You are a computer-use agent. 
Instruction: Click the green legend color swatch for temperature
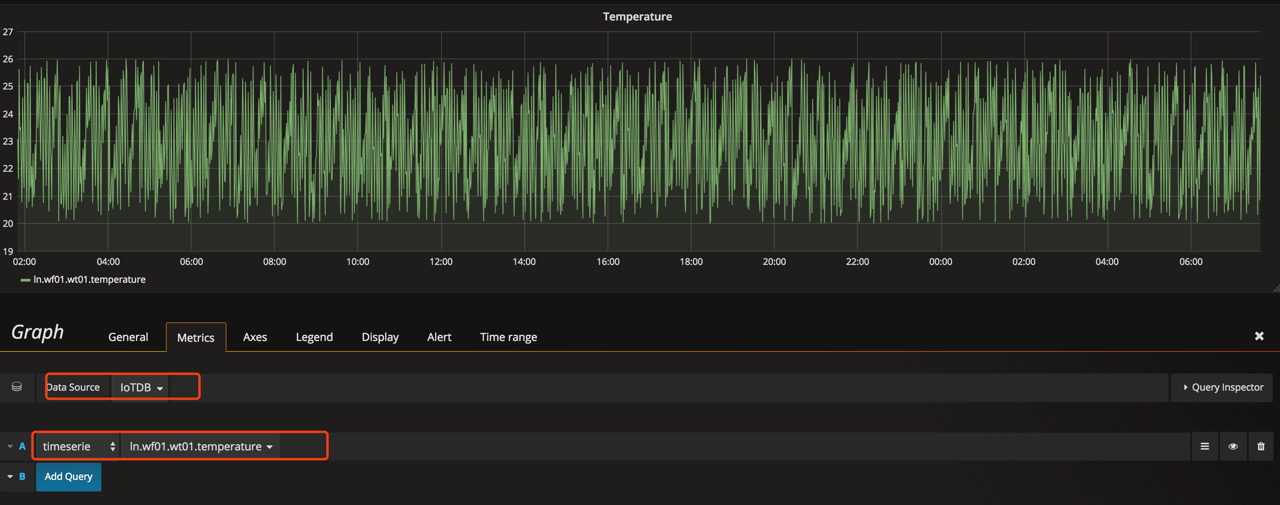pos(25,280)
